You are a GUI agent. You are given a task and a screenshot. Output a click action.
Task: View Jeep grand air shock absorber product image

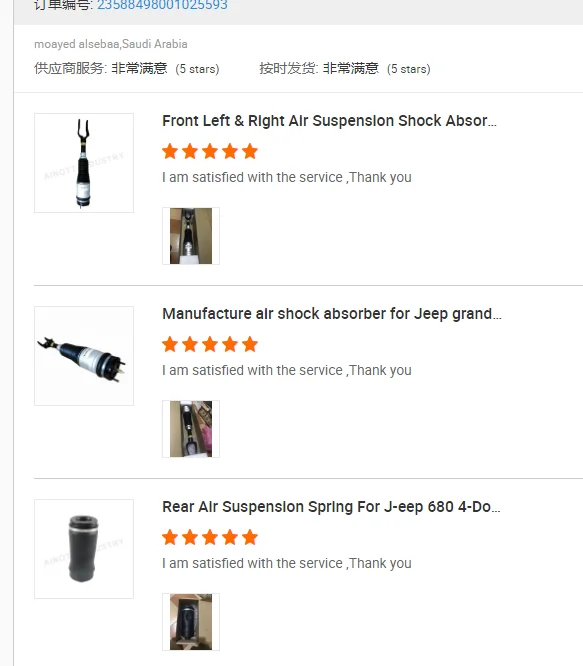pos(84,356)
